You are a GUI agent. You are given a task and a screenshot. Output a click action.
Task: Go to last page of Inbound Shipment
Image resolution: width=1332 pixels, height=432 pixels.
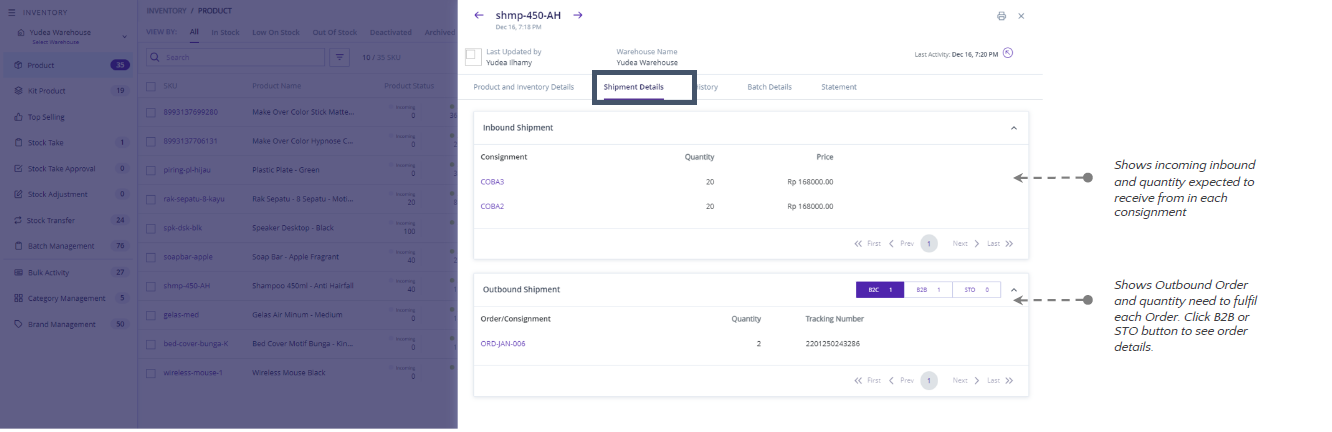(x=1001, y=243)
